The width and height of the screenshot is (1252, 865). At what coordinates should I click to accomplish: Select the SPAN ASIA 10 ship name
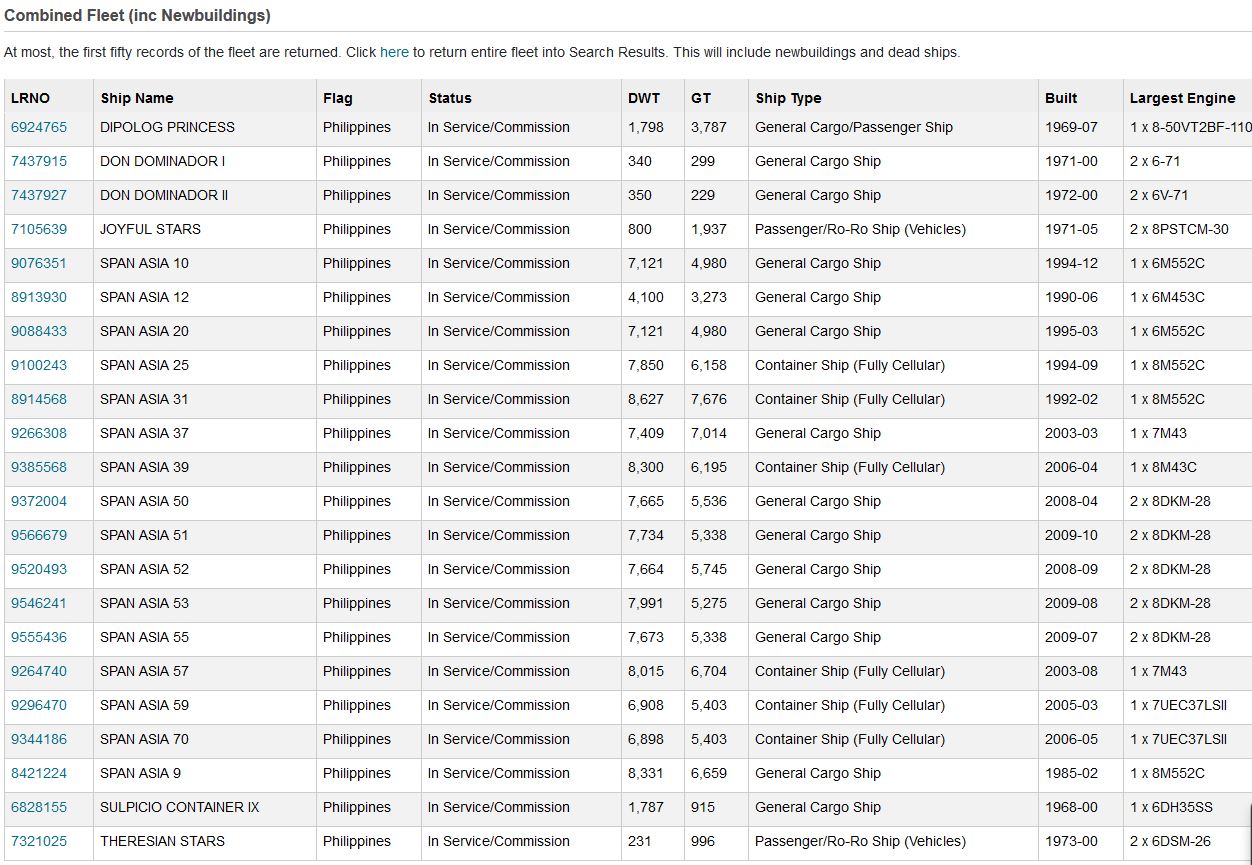144,263
